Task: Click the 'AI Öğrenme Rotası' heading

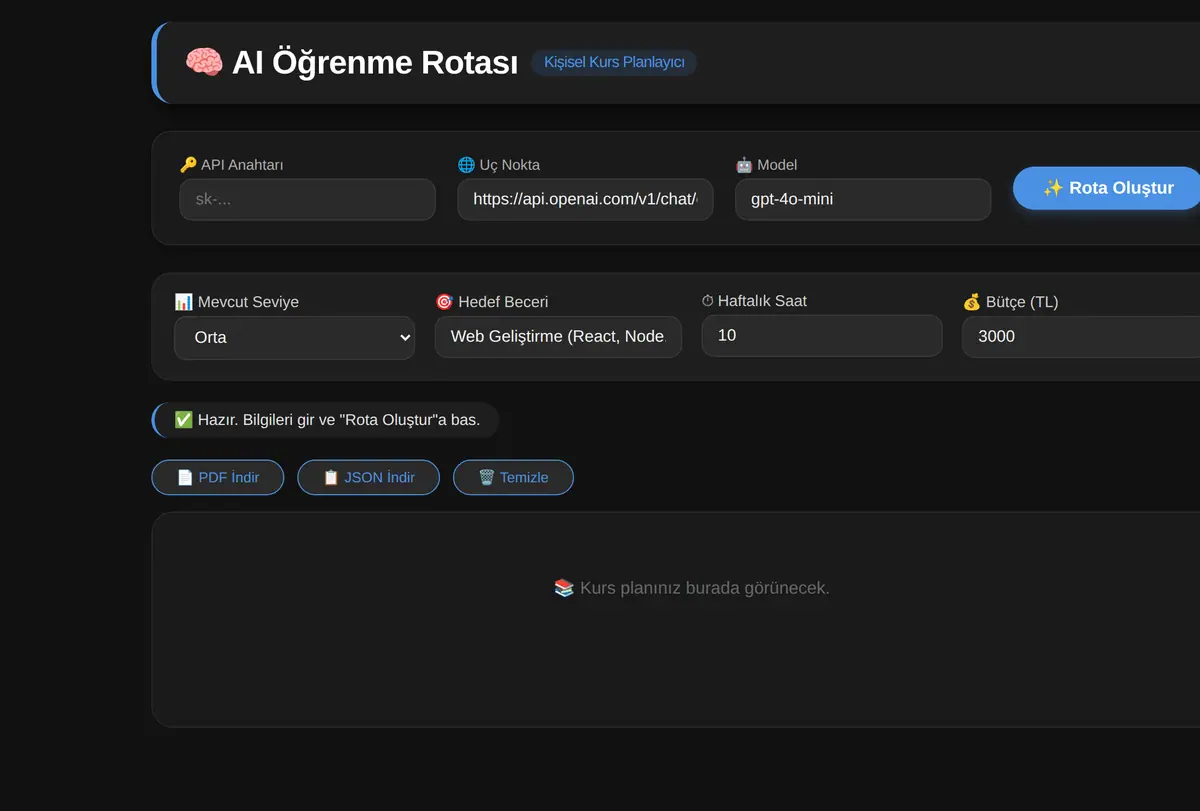Action: tap(375, 62)
